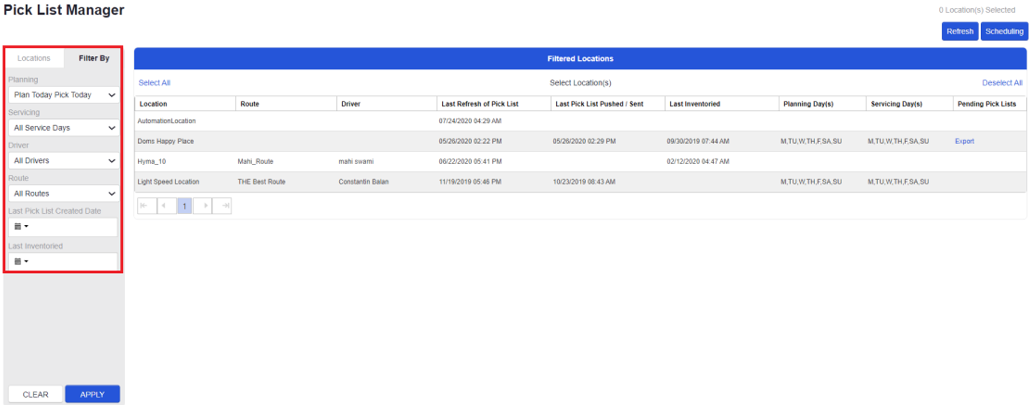Expand the Planning dropdown

(x=63, y=95)
